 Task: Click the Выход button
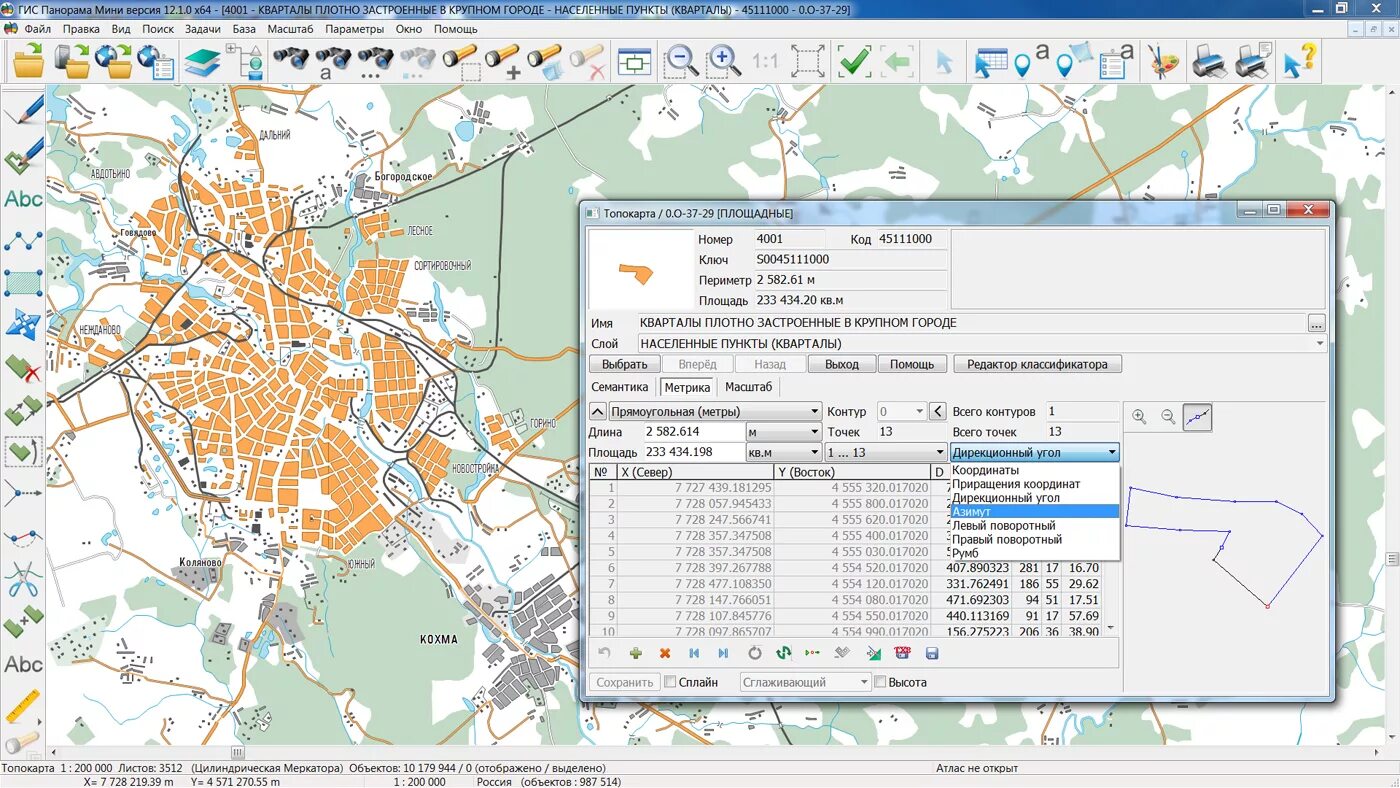[841, 364]
